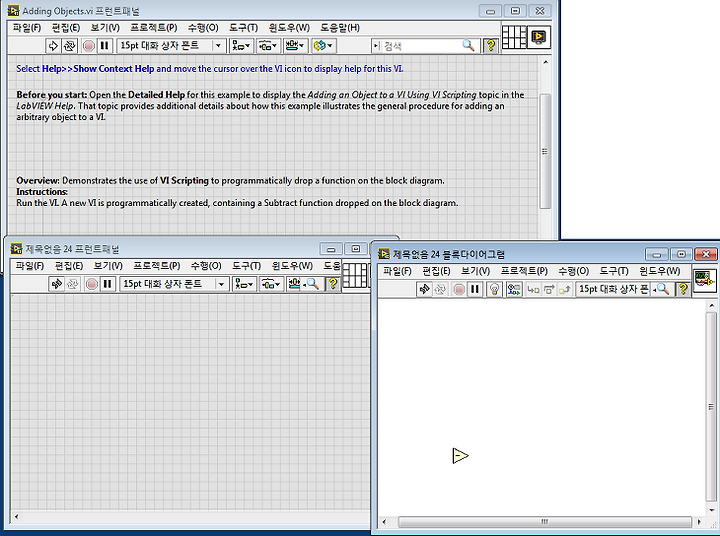Click Run Continuously in Adding Objects.vi toolbar
Image resolution: width=720 pixels, height=536 pixels.
70,45
